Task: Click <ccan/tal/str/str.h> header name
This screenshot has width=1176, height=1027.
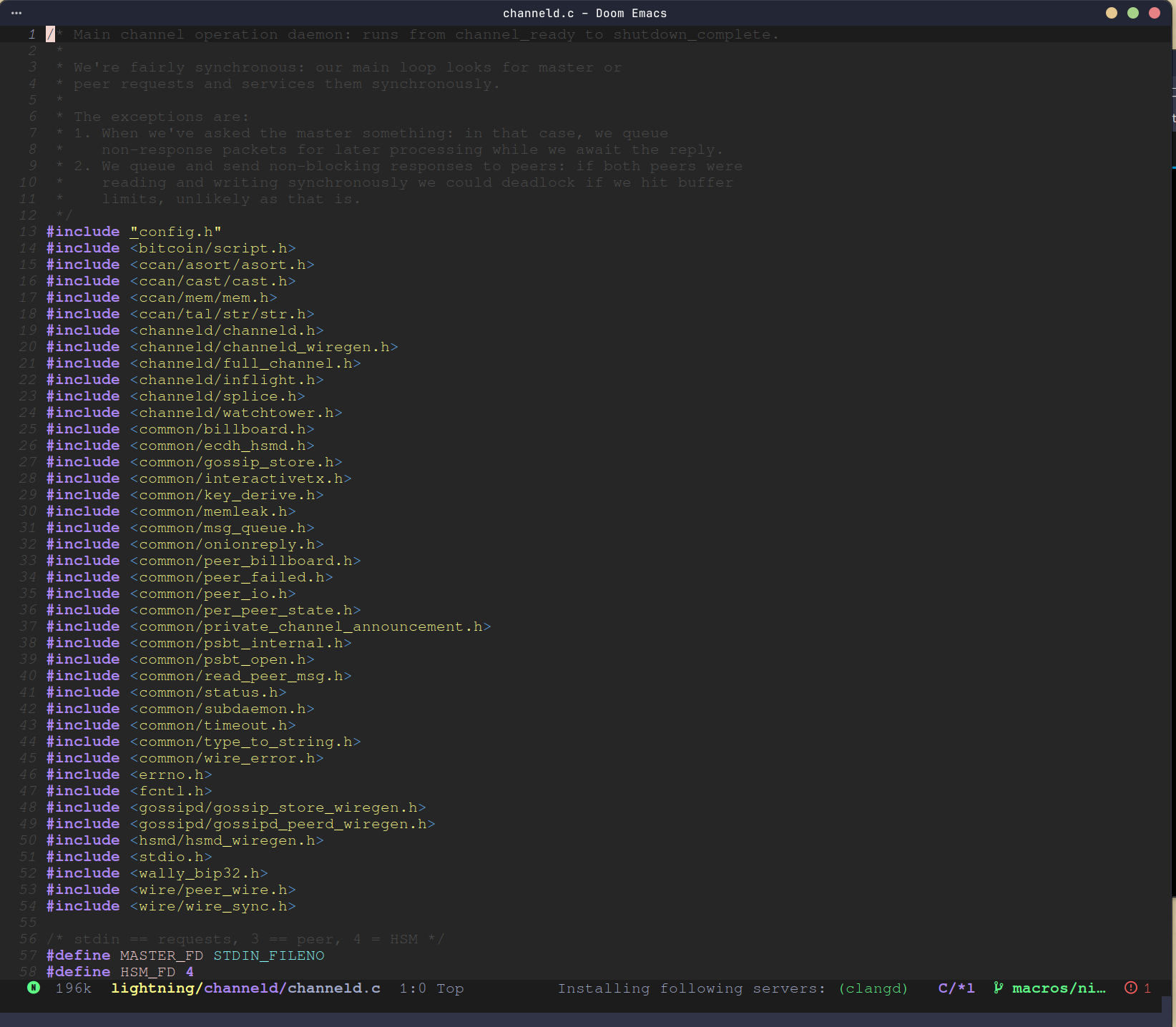Action: point(222,314)
